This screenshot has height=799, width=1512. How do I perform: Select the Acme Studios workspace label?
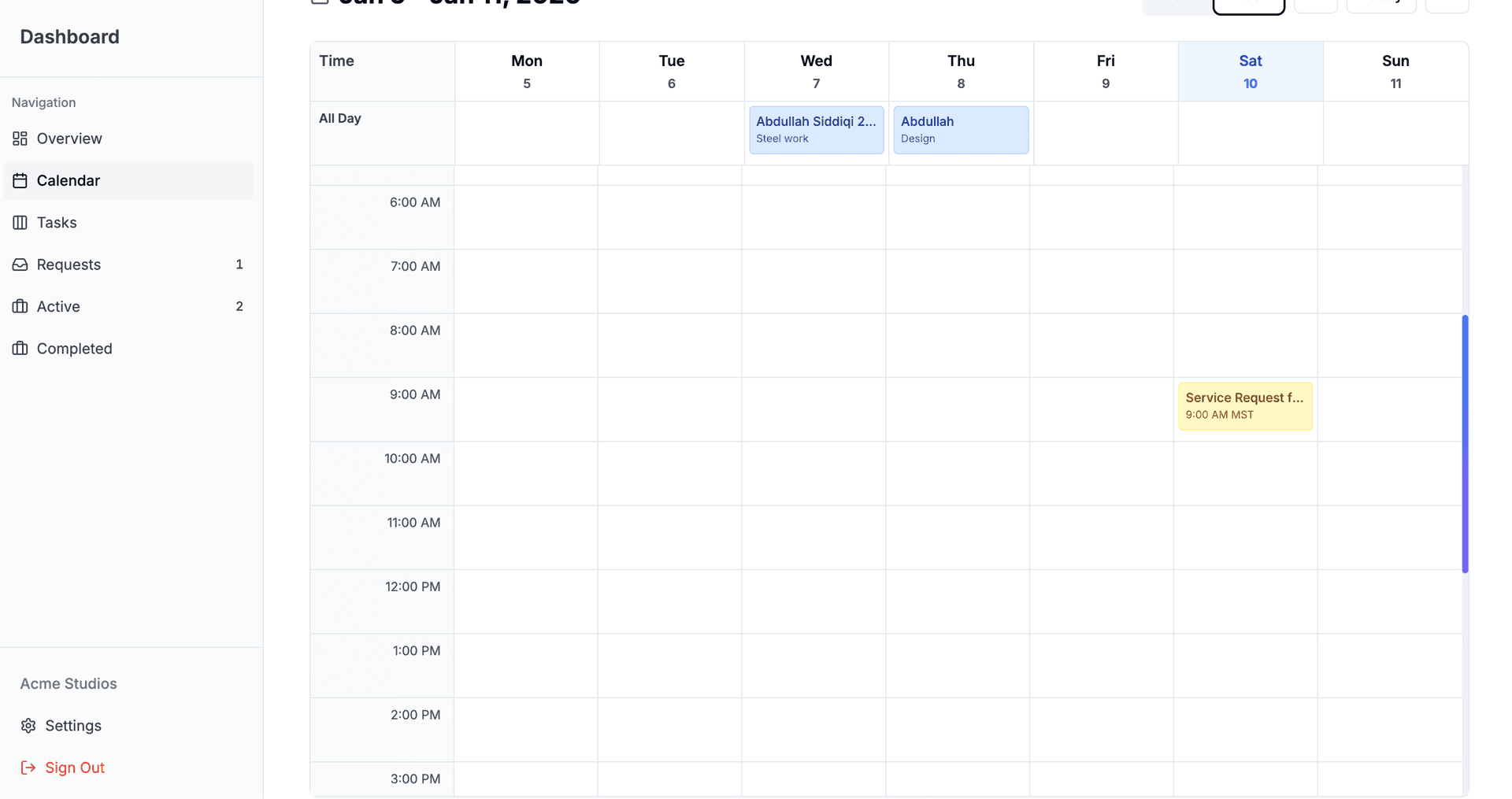(68, 683)
